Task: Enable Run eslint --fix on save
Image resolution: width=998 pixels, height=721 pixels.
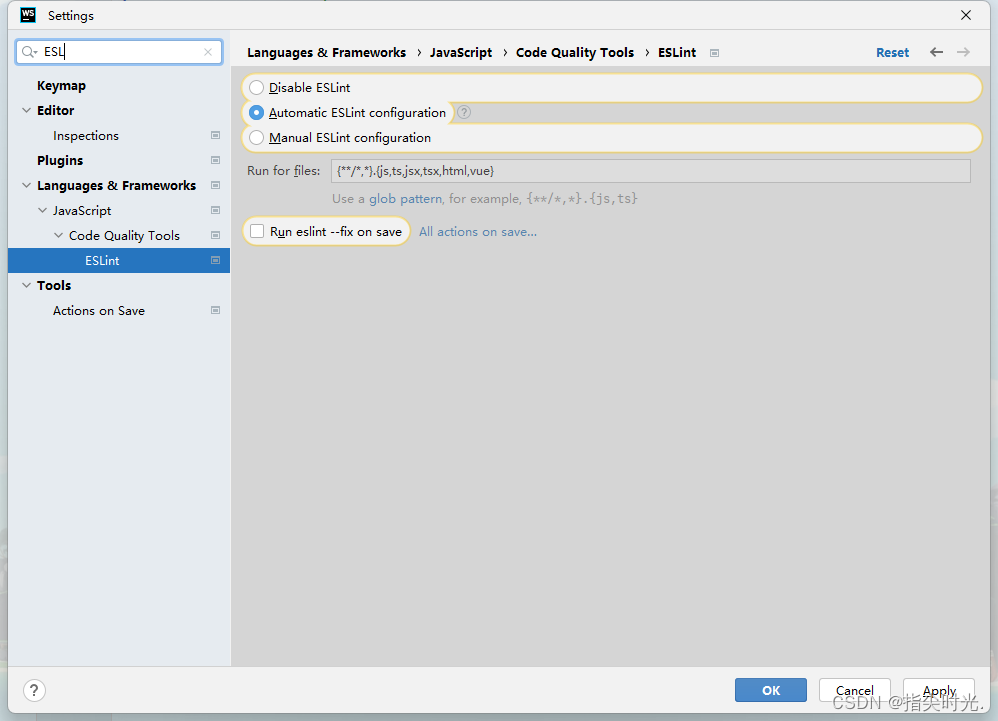Action: coord(257,232)
